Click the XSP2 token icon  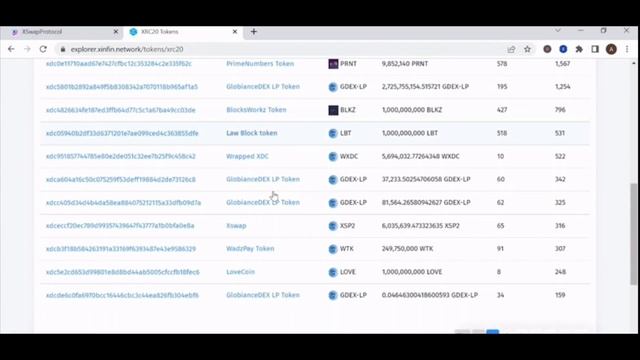tap(333, 226)
